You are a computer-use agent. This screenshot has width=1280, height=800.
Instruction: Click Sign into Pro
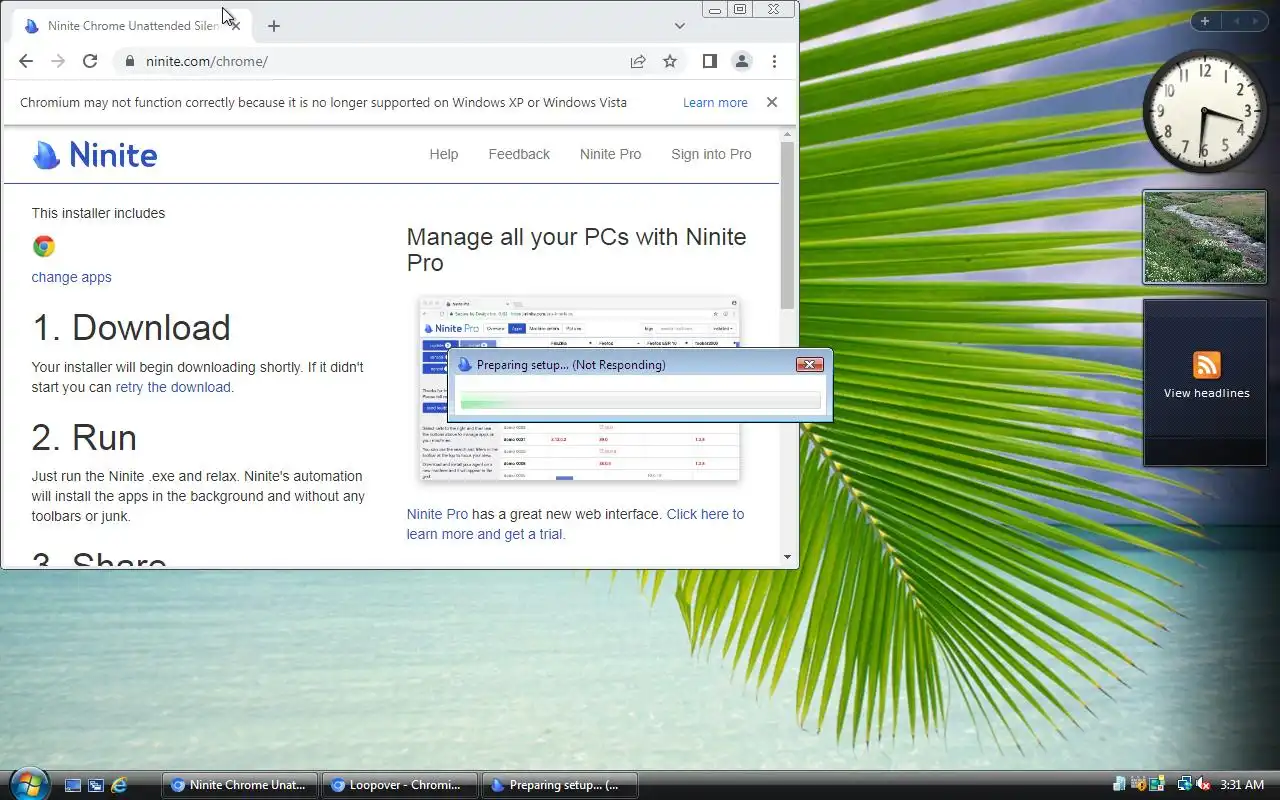711,154
